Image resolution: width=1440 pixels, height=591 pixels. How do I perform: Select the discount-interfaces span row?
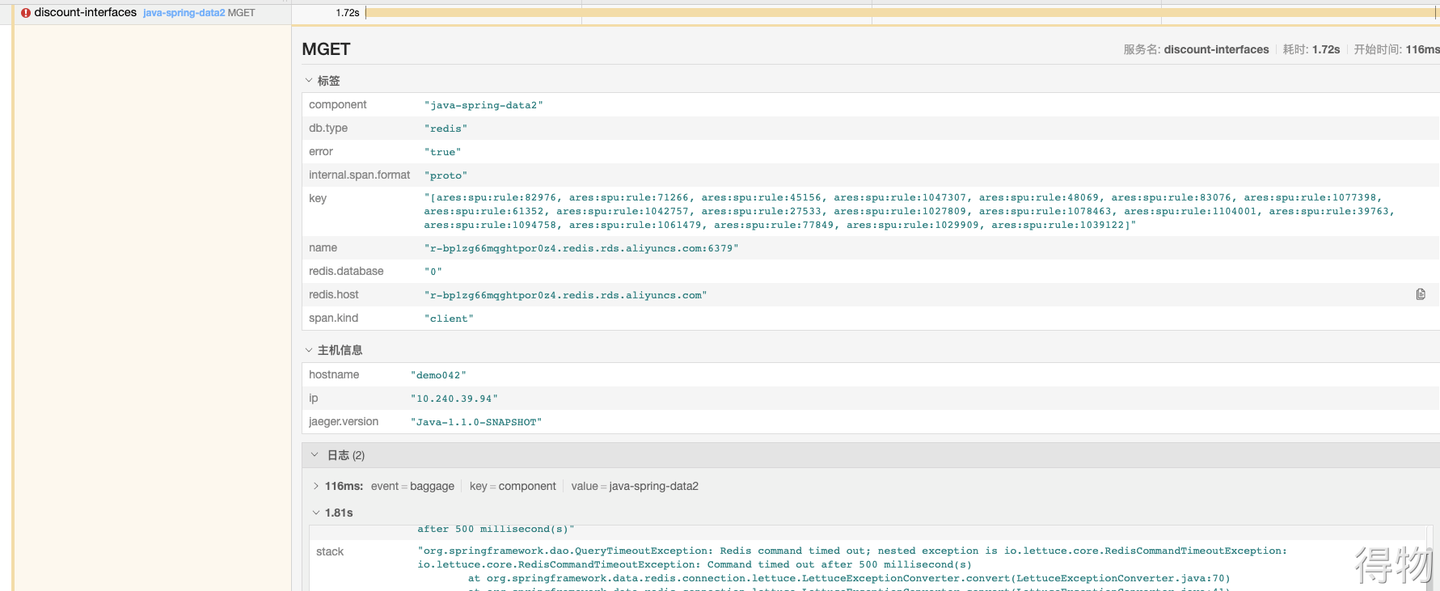coord(85,13)
